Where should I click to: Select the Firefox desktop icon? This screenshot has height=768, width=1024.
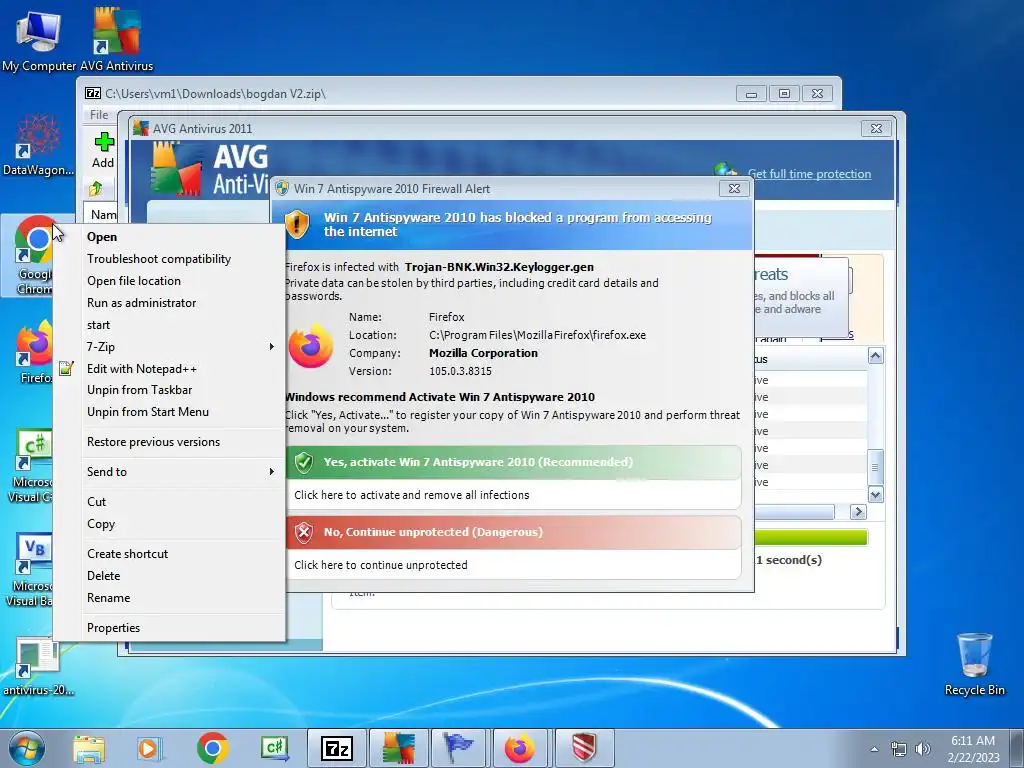point(34,353)
